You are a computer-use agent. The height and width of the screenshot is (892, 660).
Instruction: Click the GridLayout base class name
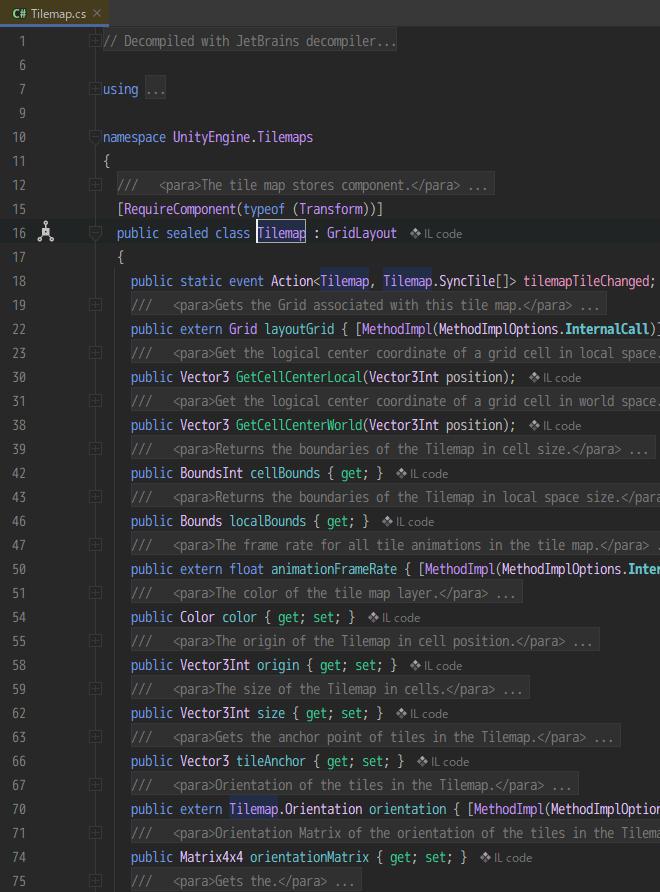[361, 233]
